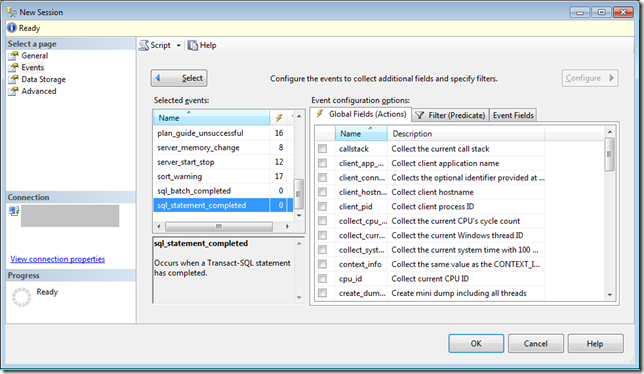Click the Help toolbar icon
Image resolution: width=644 pixels, height=374 pixels.
[x=193, y=45]
